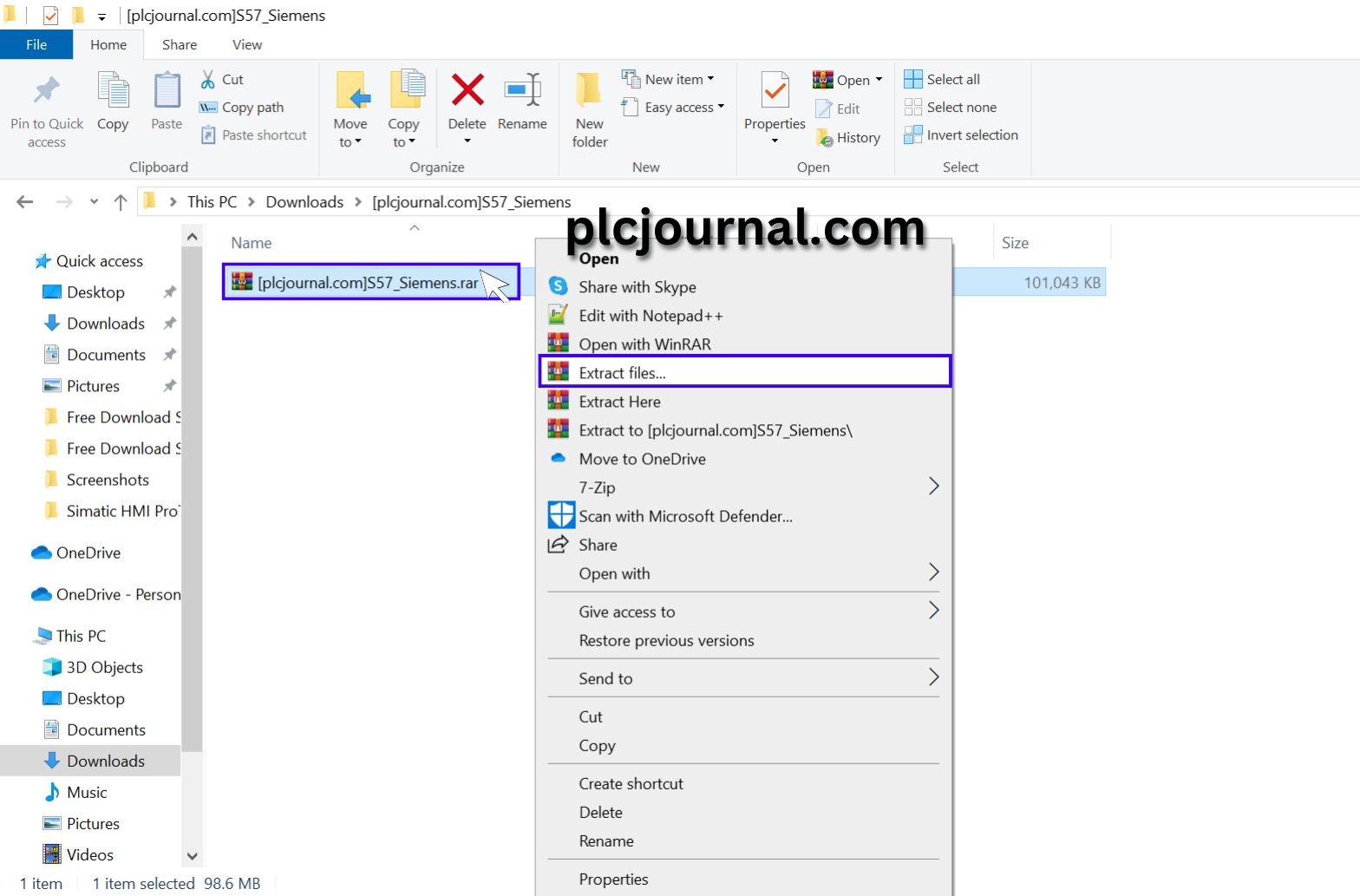Open the Easy access dropdown
Viewport: 1360px width, 896px height.
[672, 107]
